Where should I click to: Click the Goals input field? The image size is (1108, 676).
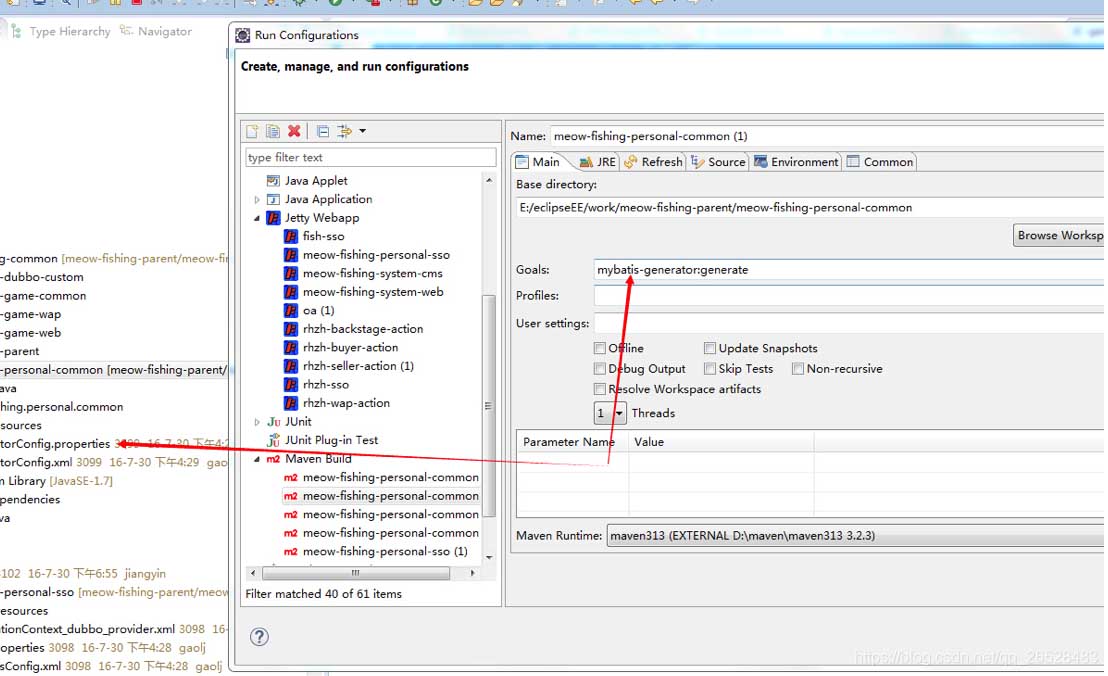click(x=850, y=270)
